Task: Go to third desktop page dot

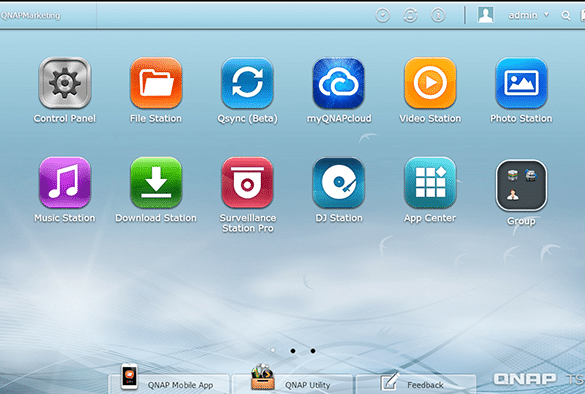Action: click(x=313, y=351)
